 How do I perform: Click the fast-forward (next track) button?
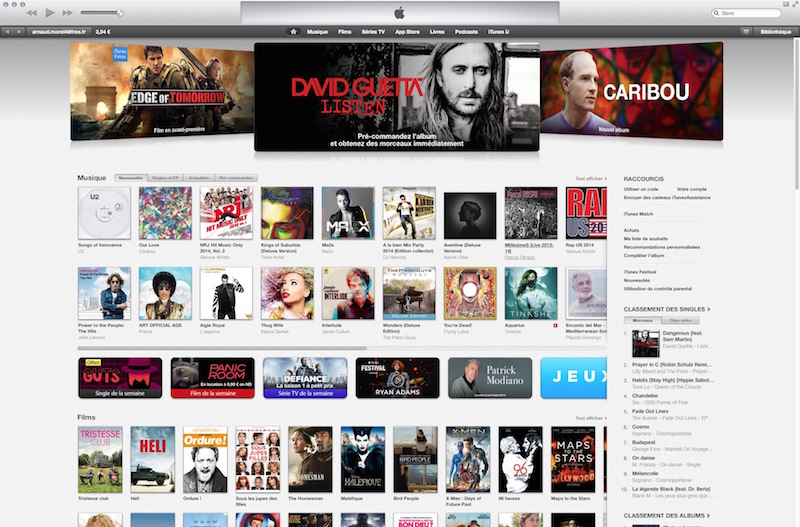click(x=67, y=13)
